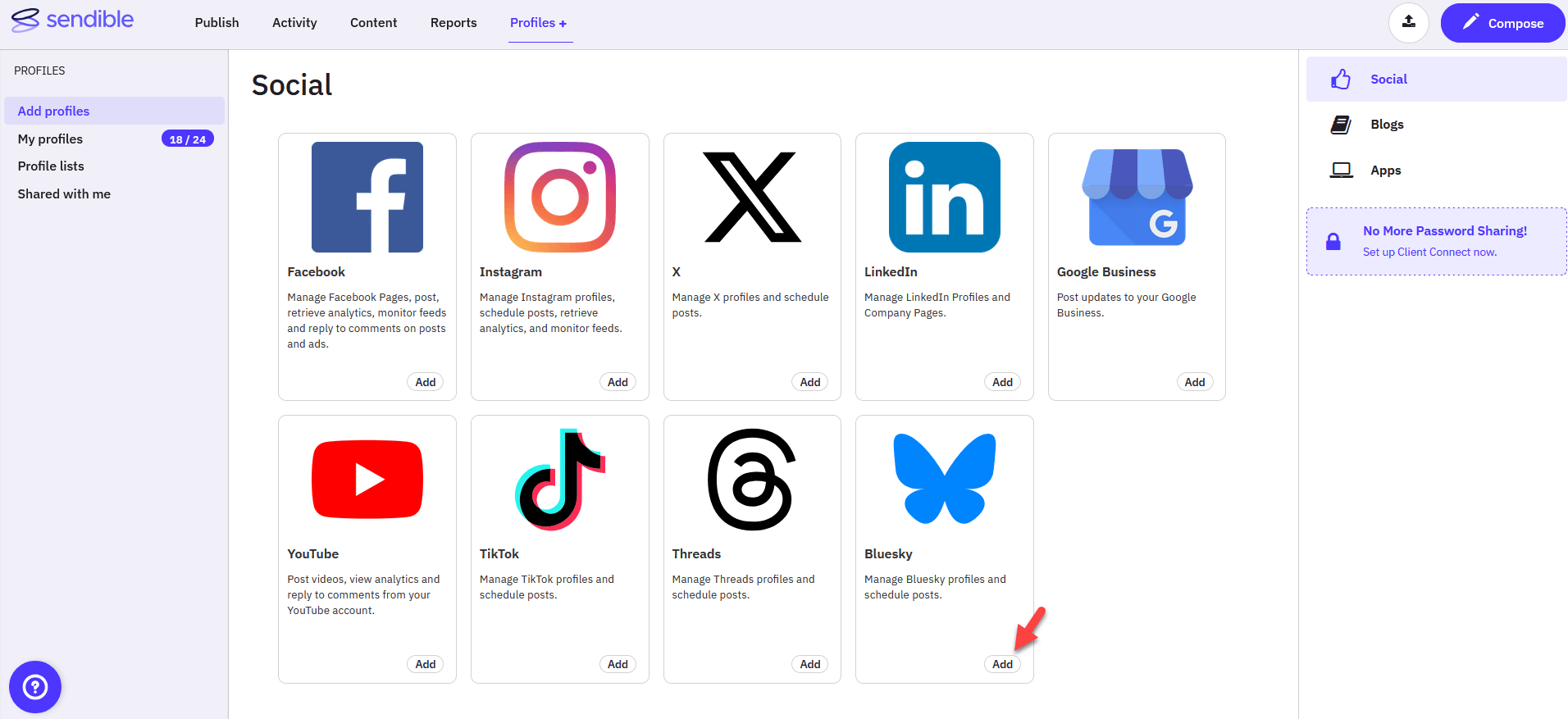The height and width of the screenshot is (719, 1568).
Task: Click the Sendible logo
Action: point(72,20)
